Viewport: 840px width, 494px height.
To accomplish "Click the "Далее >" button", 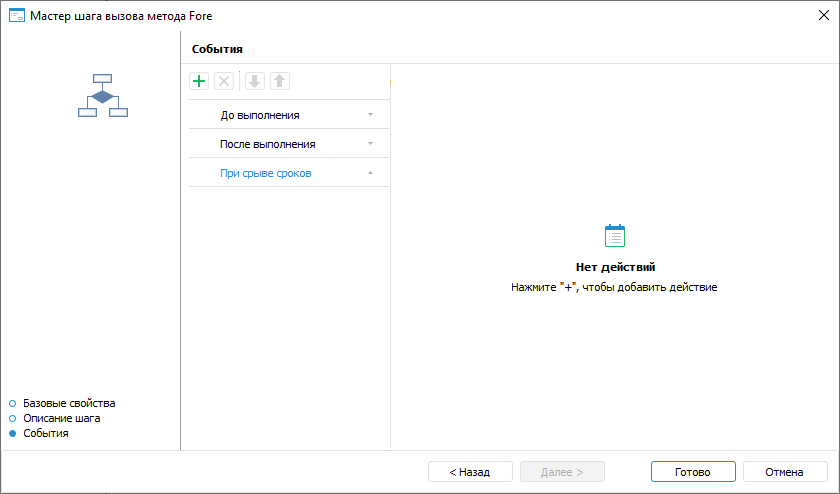I will tap(563, 472).
